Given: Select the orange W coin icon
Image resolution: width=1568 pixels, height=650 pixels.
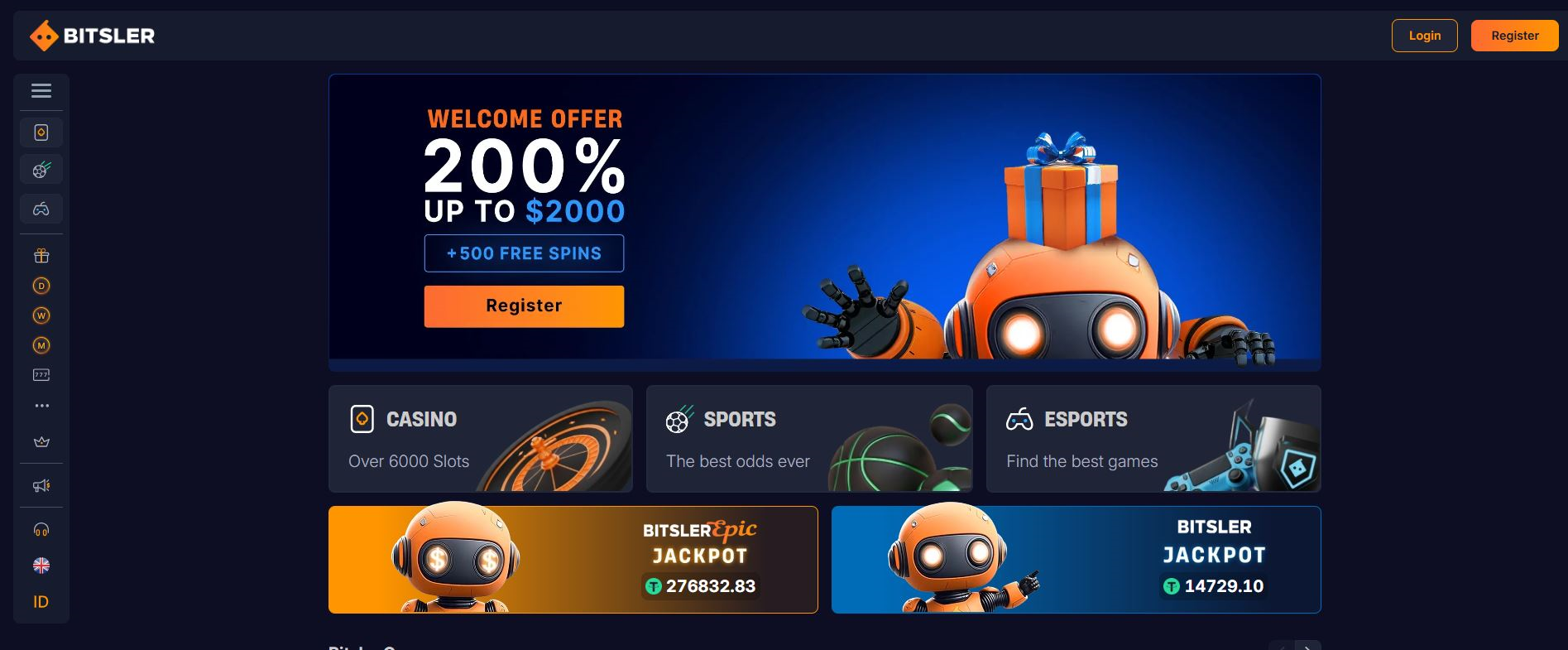Looking at the screenshot, I should click(41, 315).
